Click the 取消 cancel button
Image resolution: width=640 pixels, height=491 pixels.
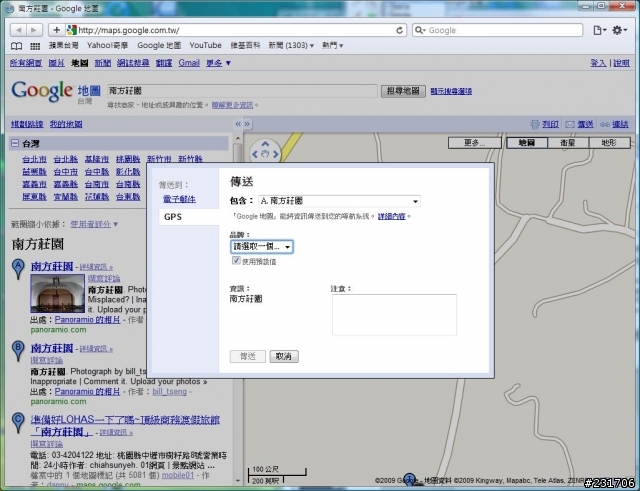tap(284, 356)
